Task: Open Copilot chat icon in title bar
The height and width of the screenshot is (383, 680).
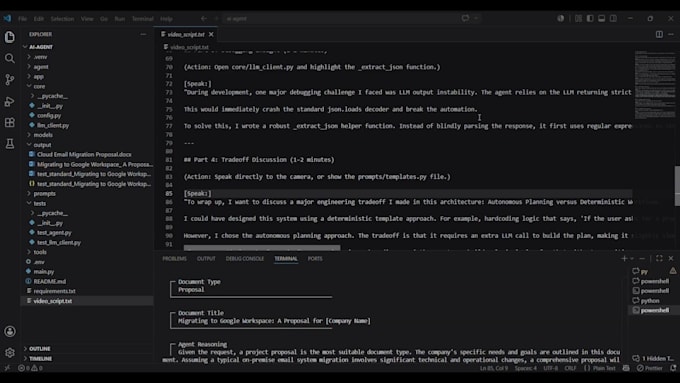Action: click(465, 18)
